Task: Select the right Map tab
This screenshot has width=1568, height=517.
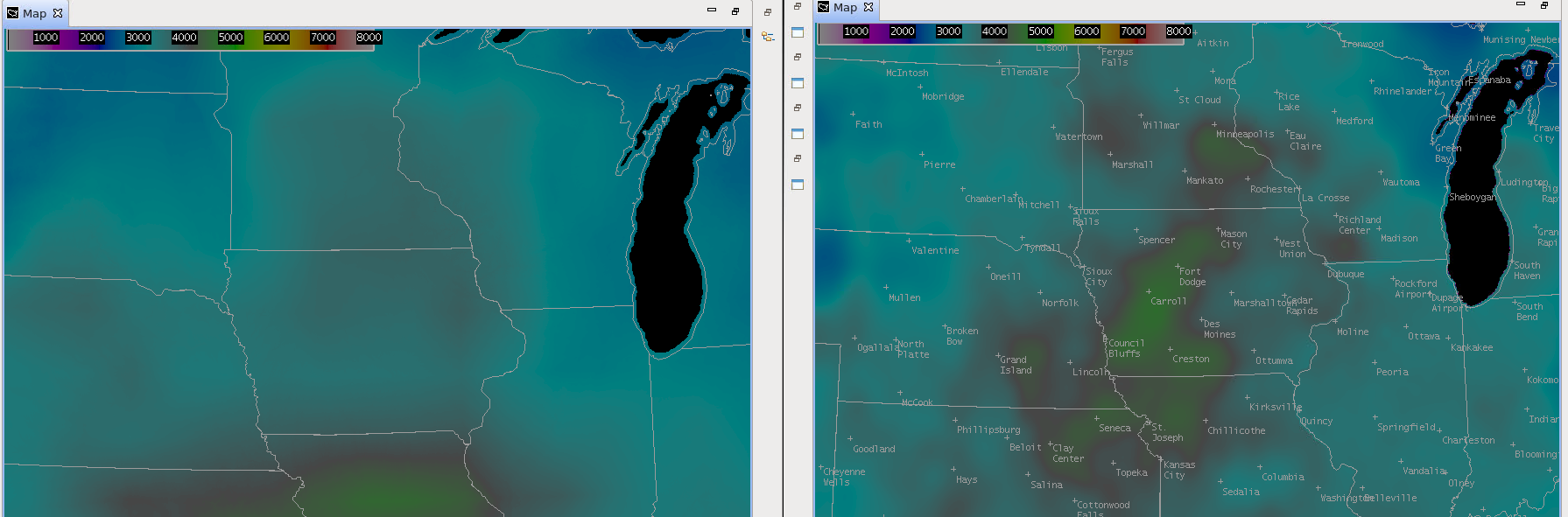Action: click(x=845, y=7)
